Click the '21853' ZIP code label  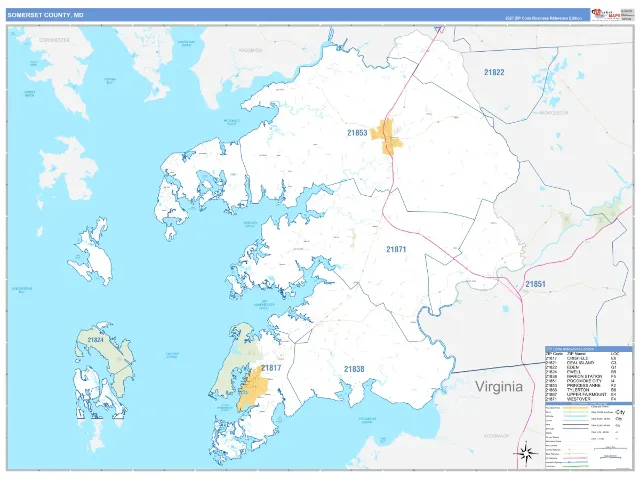click(x=357, y=133)
